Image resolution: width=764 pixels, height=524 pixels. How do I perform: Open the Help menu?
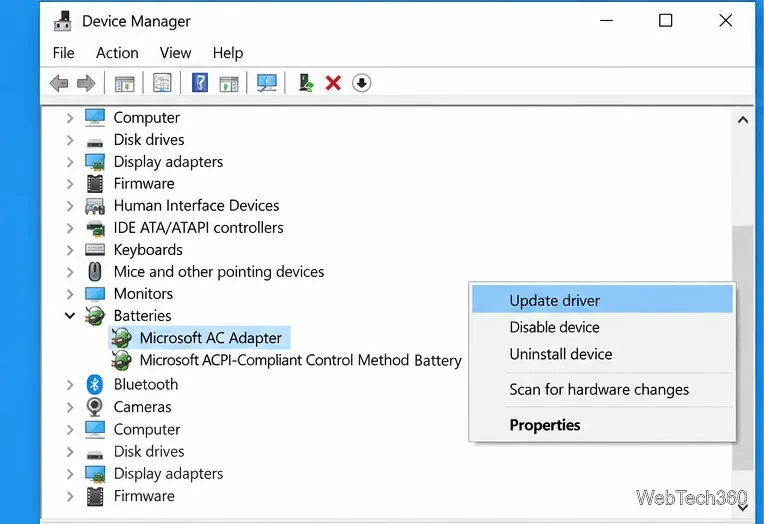click(x=228, y=53)
